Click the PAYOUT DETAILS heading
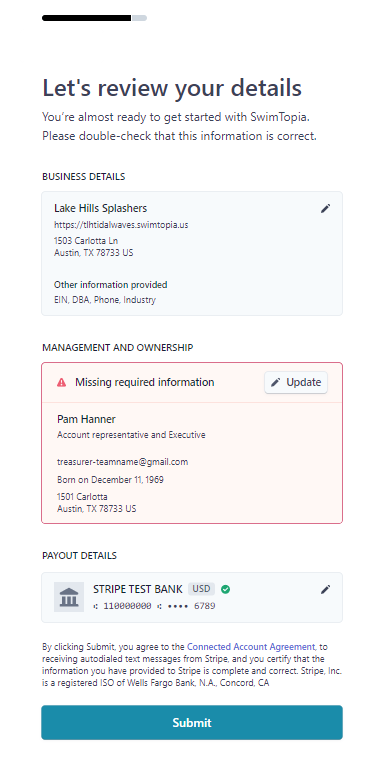Viewport: 390px width, 757px height. click(x=79, y=556)
